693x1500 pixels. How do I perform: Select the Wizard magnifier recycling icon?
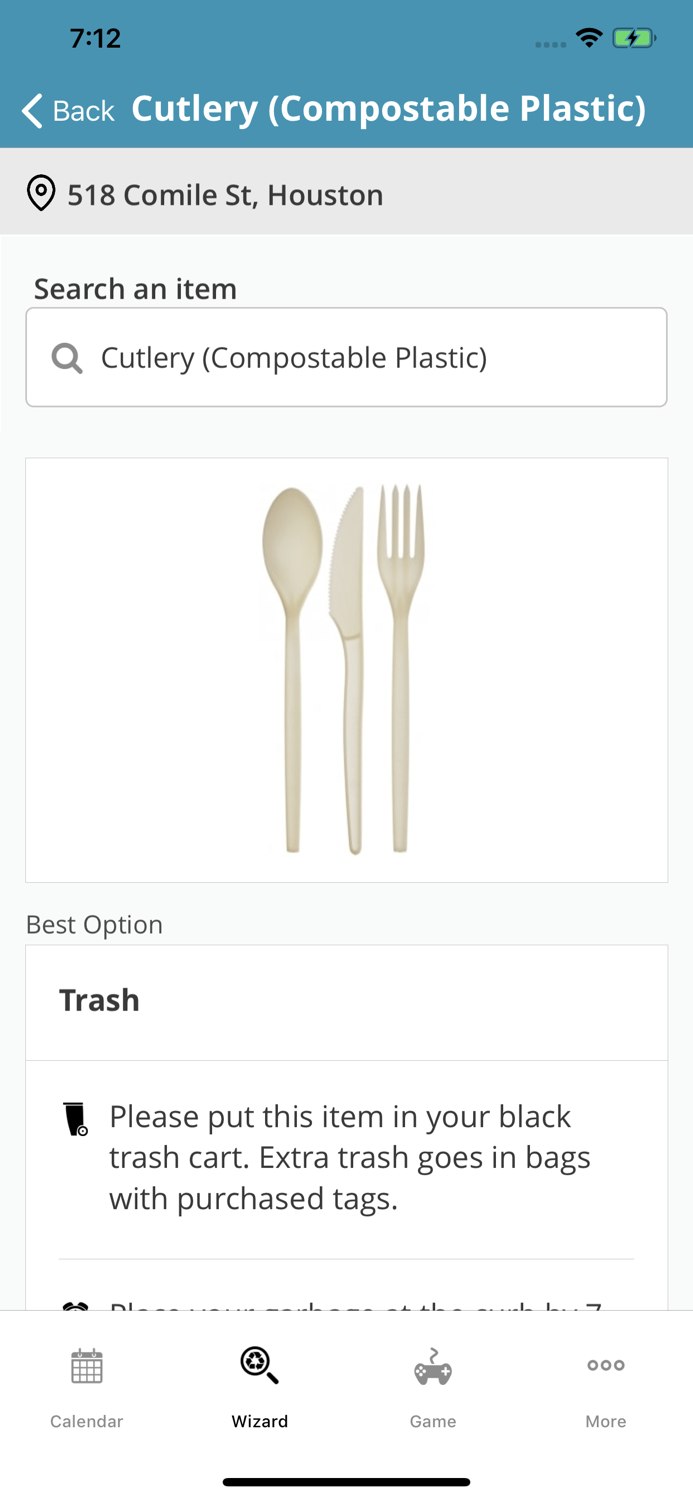(259, 1364)
